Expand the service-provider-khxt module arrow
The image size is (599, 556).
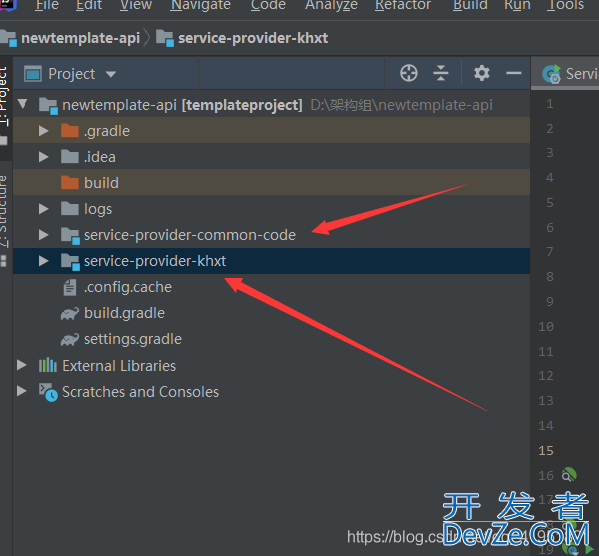pos(44,261)
